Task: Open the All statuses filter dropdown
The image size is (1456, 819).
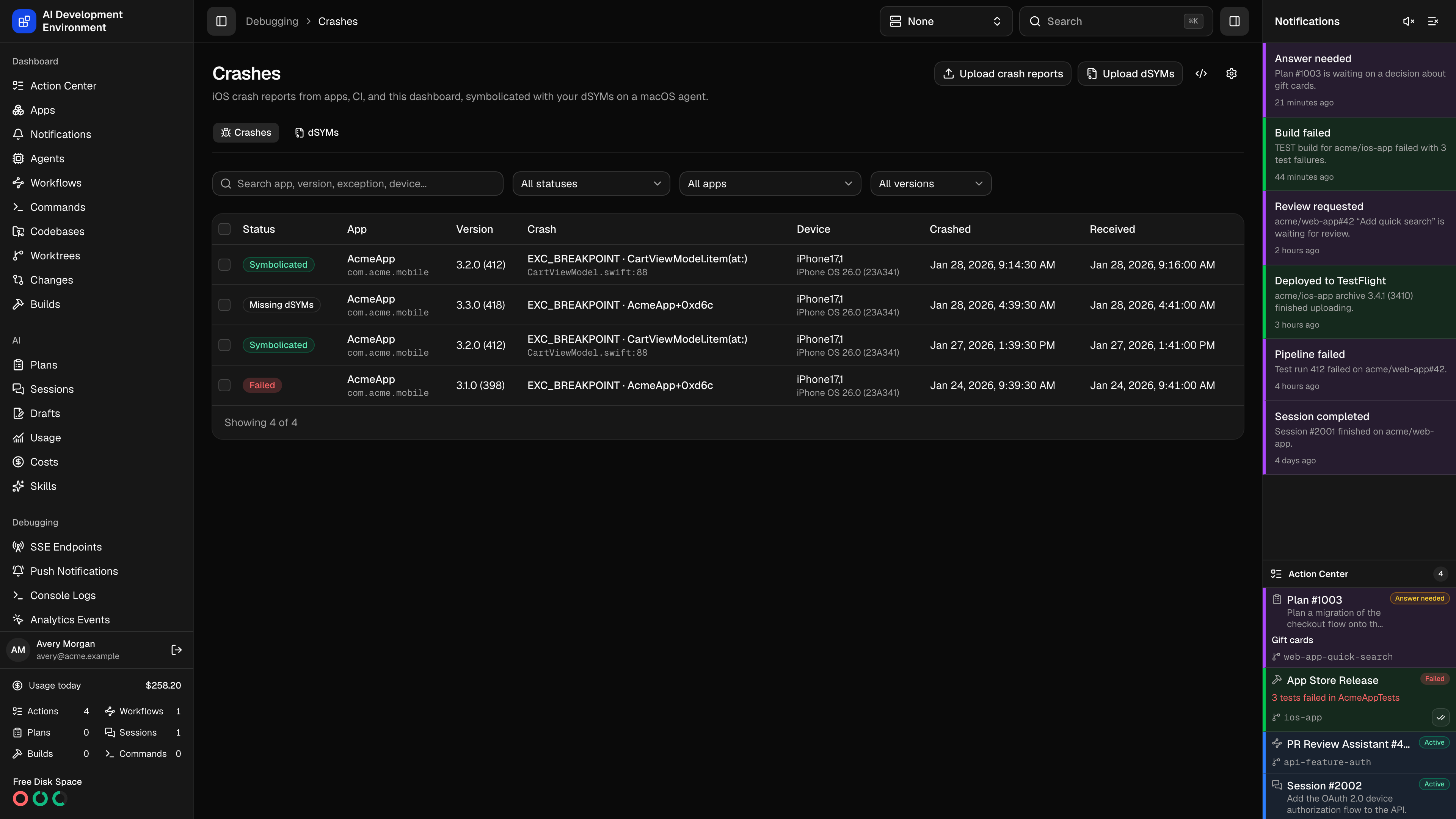Action: [591, 184]
